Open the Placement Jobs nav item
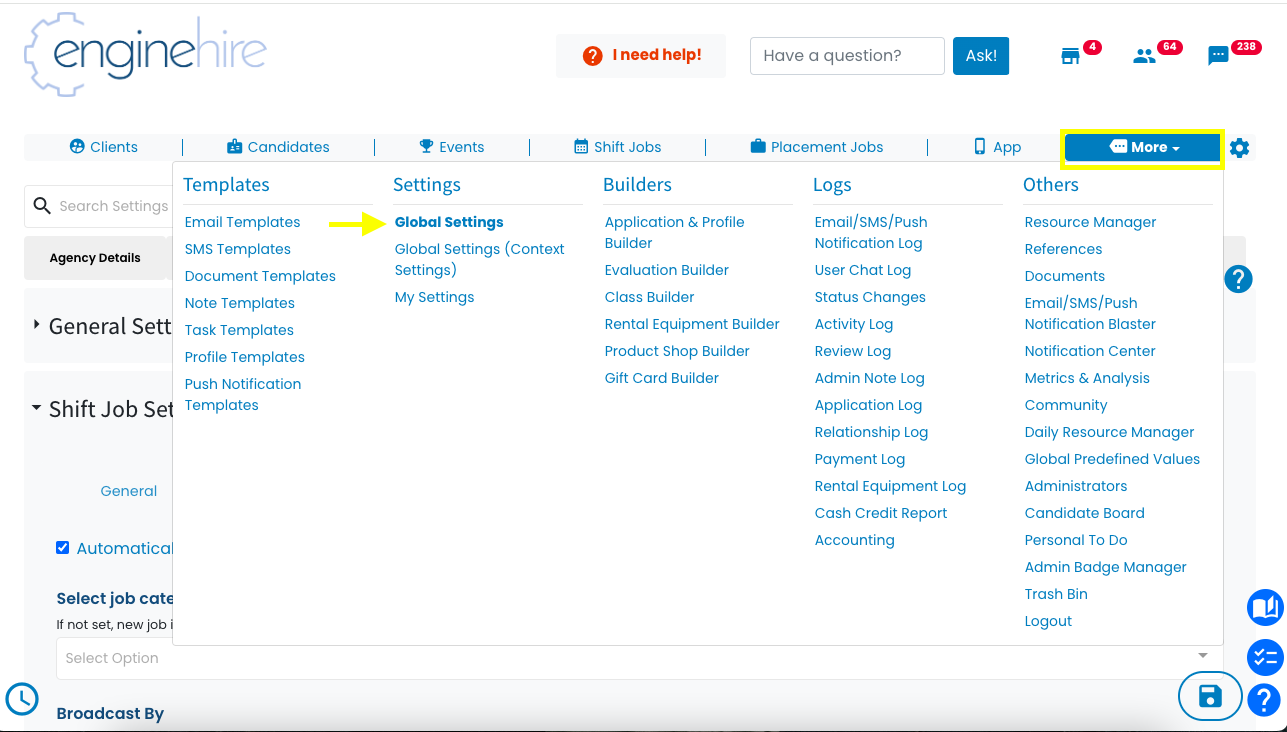 816,147
